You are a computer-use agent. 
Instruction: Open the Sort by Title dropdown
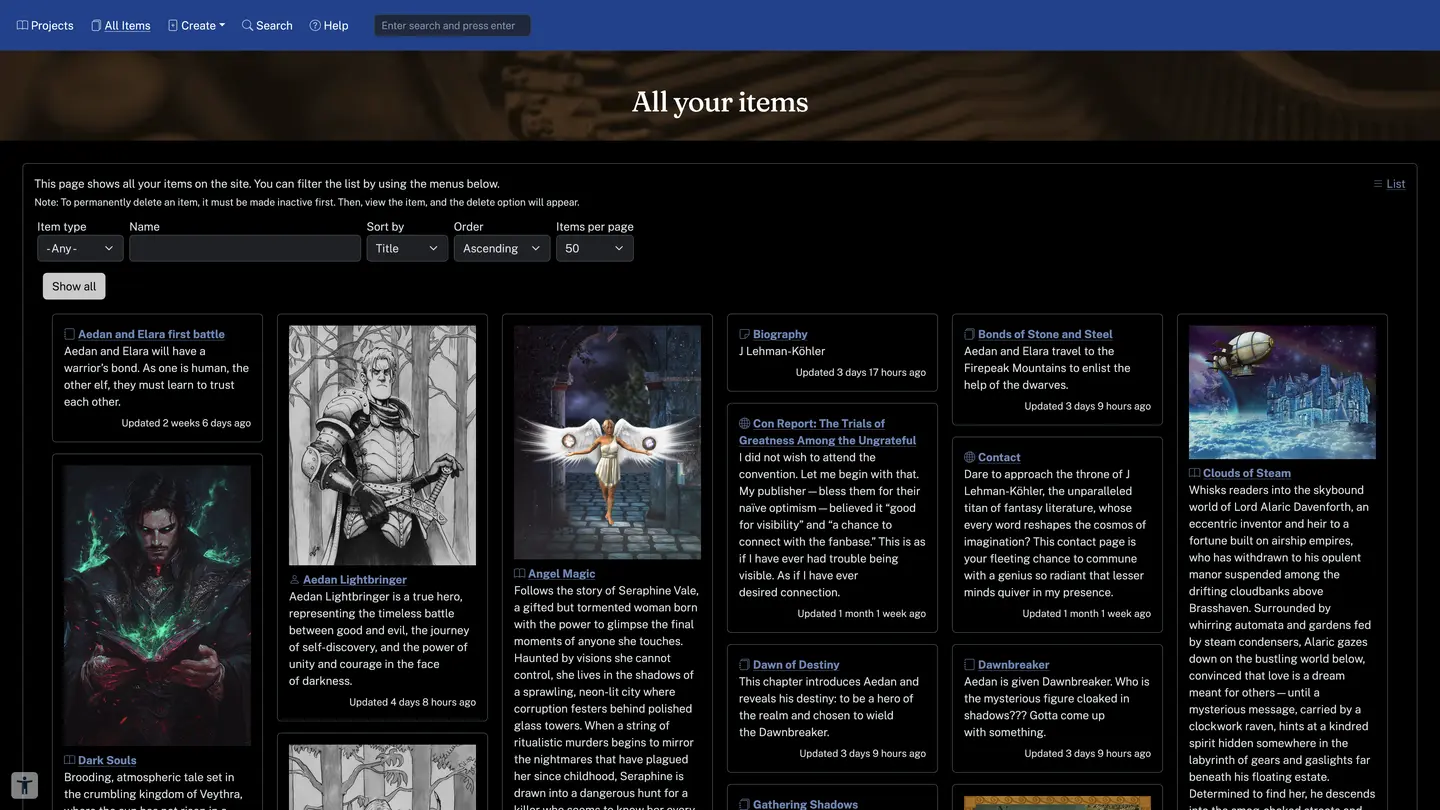[406, 249]
